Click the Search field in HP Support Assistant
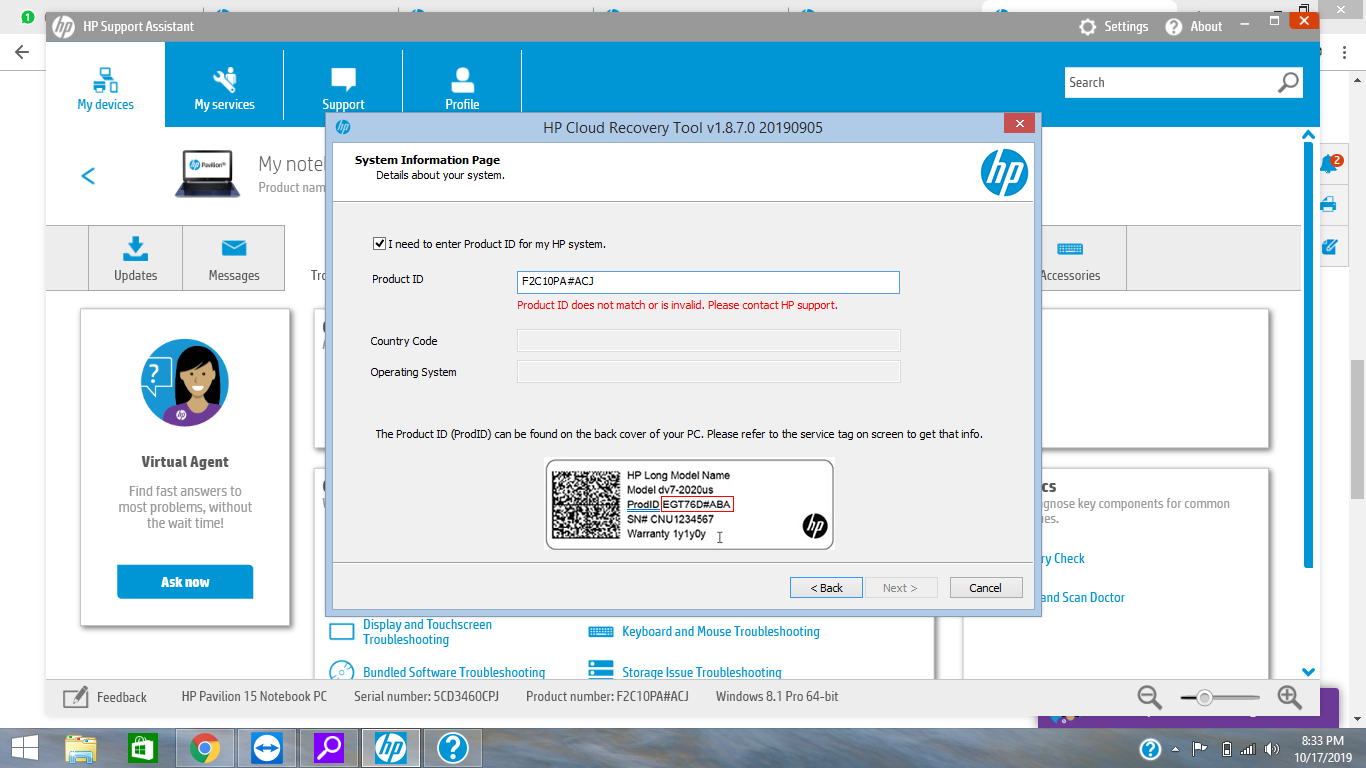This screenshot has height=768, width=1366. tap(1170, 83)
